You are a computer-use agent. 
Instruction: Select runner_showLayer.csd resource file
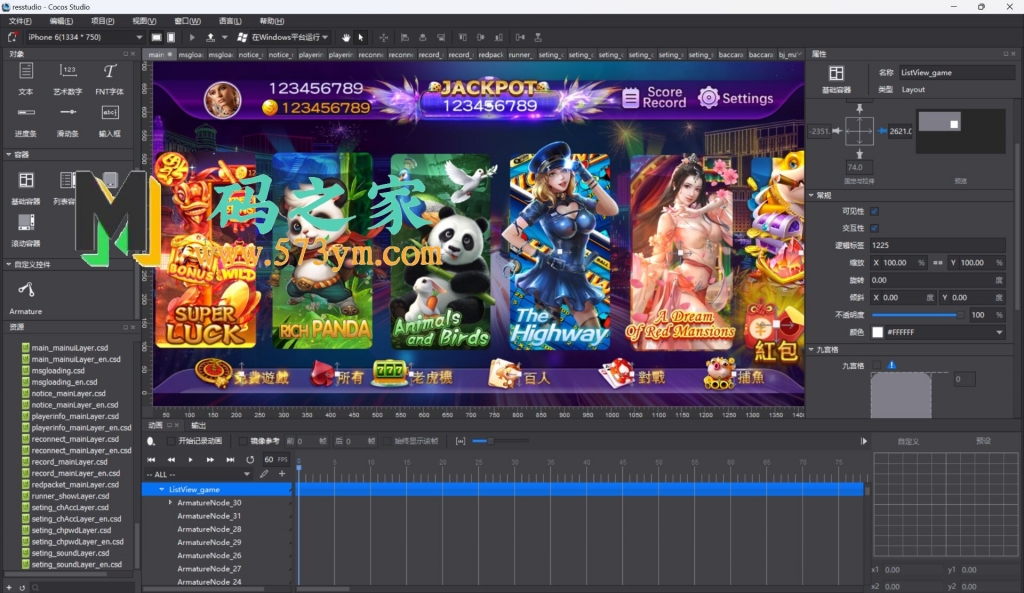tap(71, 496)
